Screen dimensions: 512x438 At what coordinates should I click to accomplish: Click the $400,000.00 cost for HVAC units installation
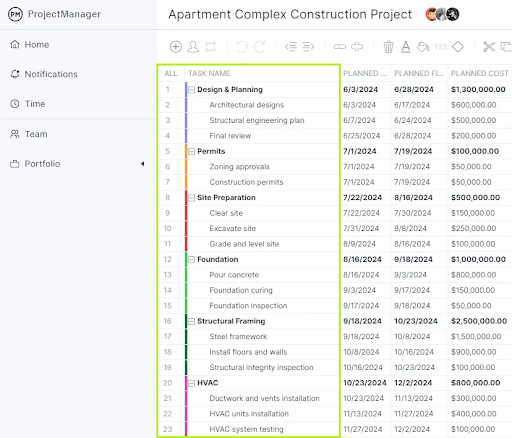tap(473, 413)
